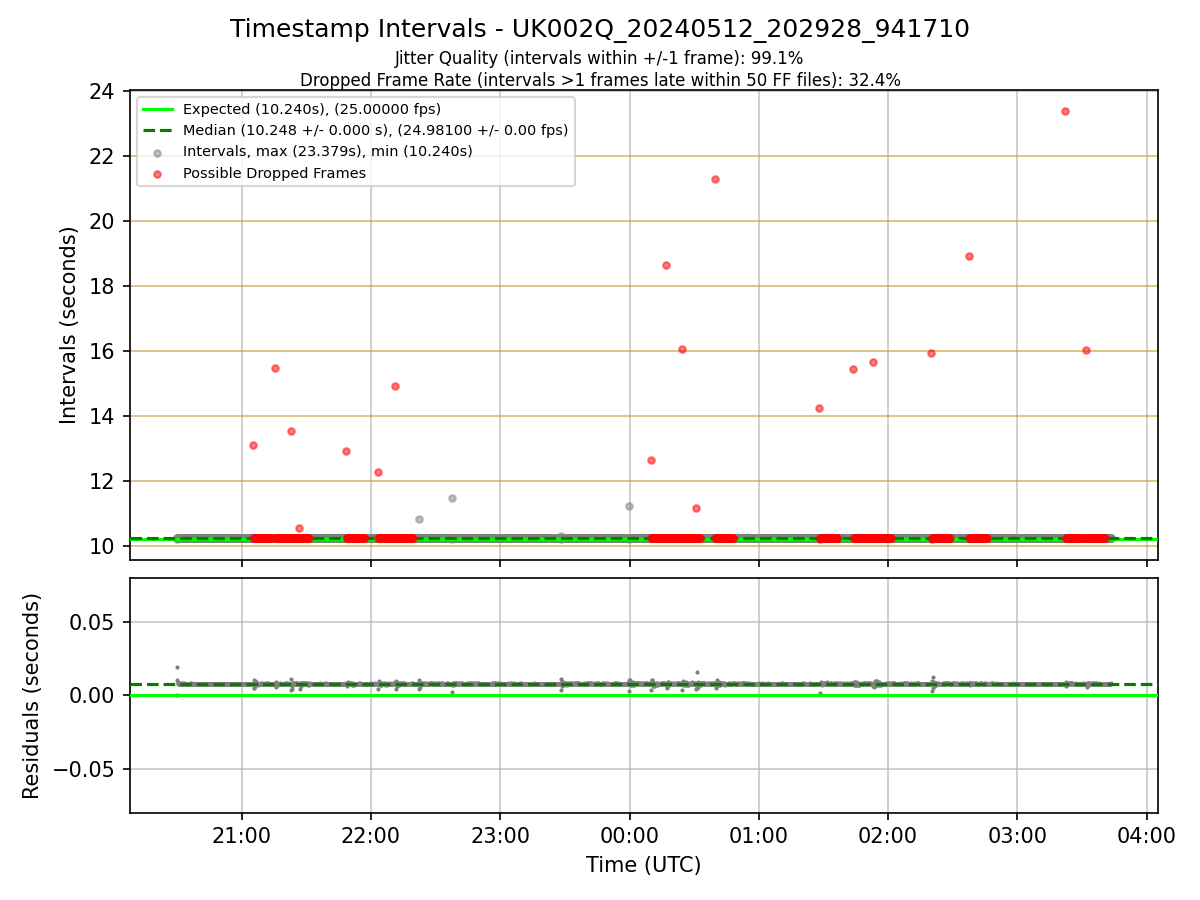Click the red point near 15.9 seconds around 02:20

[x=931, y=353]
